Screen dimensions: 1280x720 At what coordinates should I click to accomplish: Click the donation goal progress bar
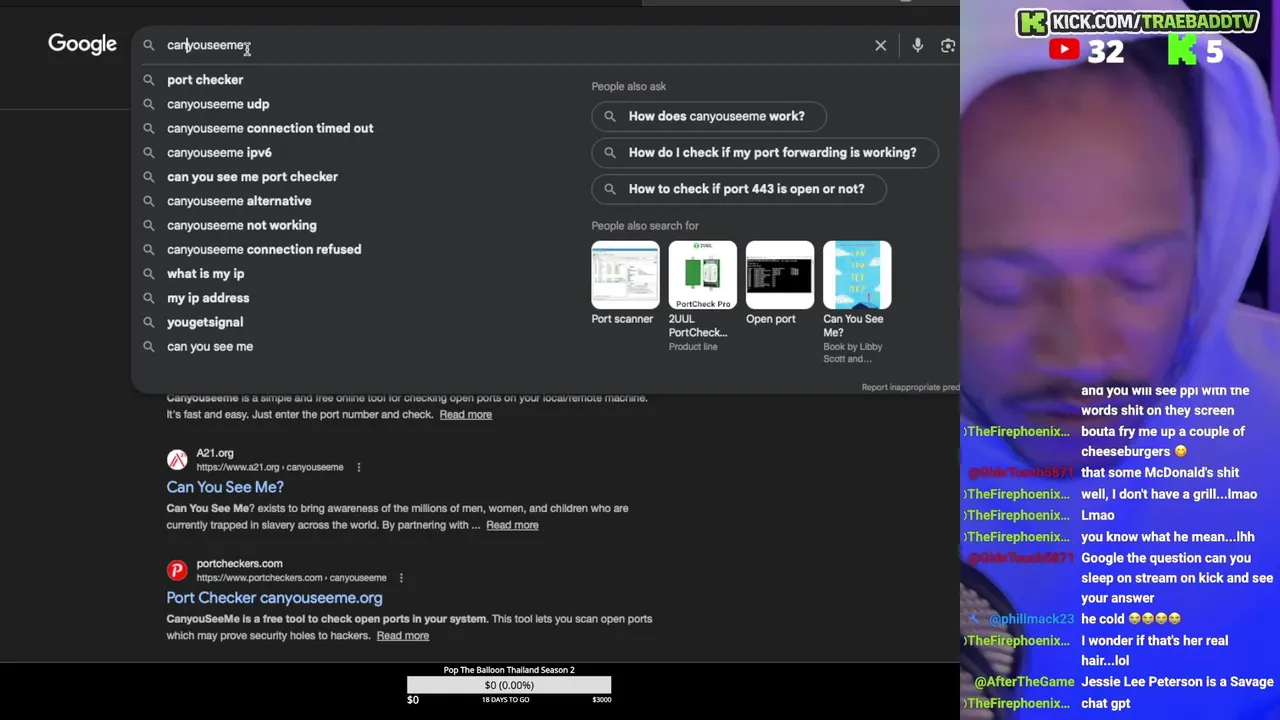[x=509, y=685]
